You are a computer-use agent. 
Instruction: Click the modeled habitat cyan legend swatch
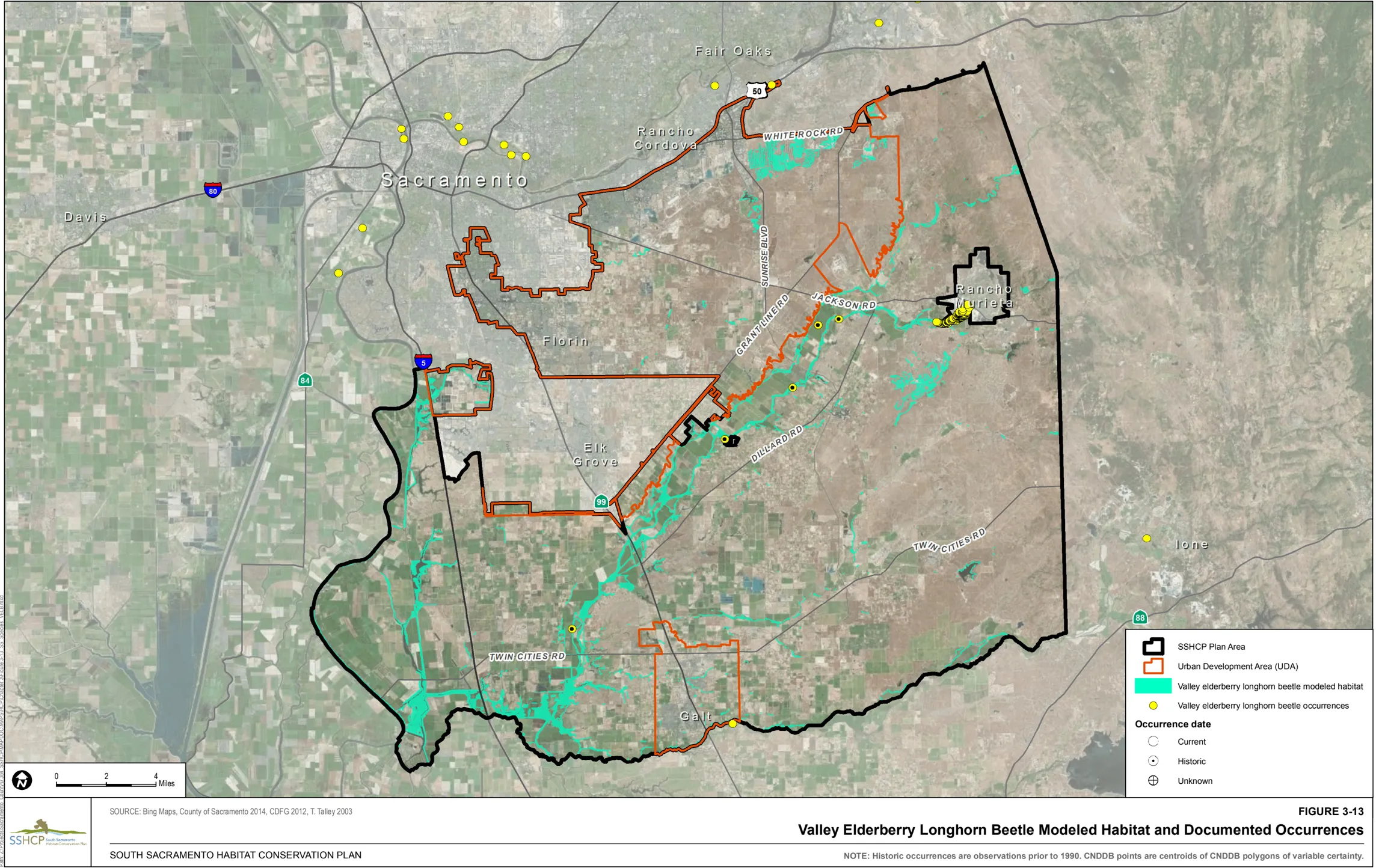(x=1153, y=686)
